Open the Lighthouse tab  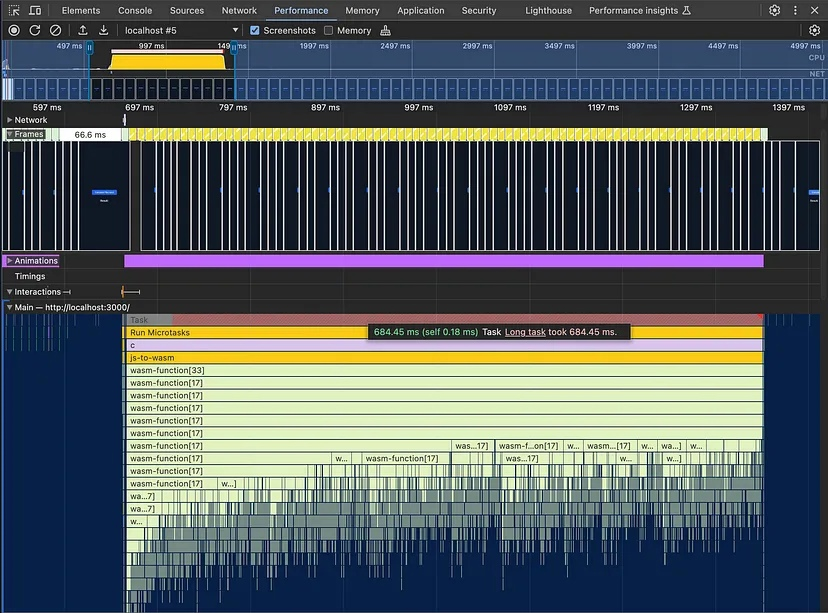point(548,10)
